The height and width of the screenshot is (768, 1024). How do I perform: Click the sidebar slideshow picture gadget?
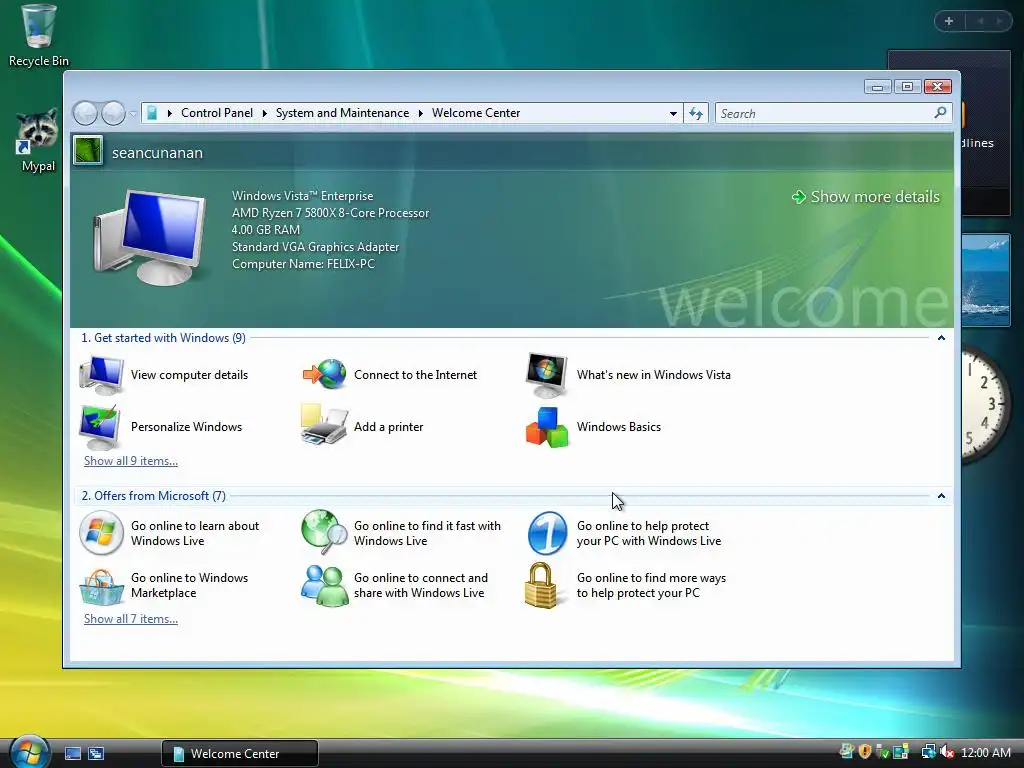[986, 280]
